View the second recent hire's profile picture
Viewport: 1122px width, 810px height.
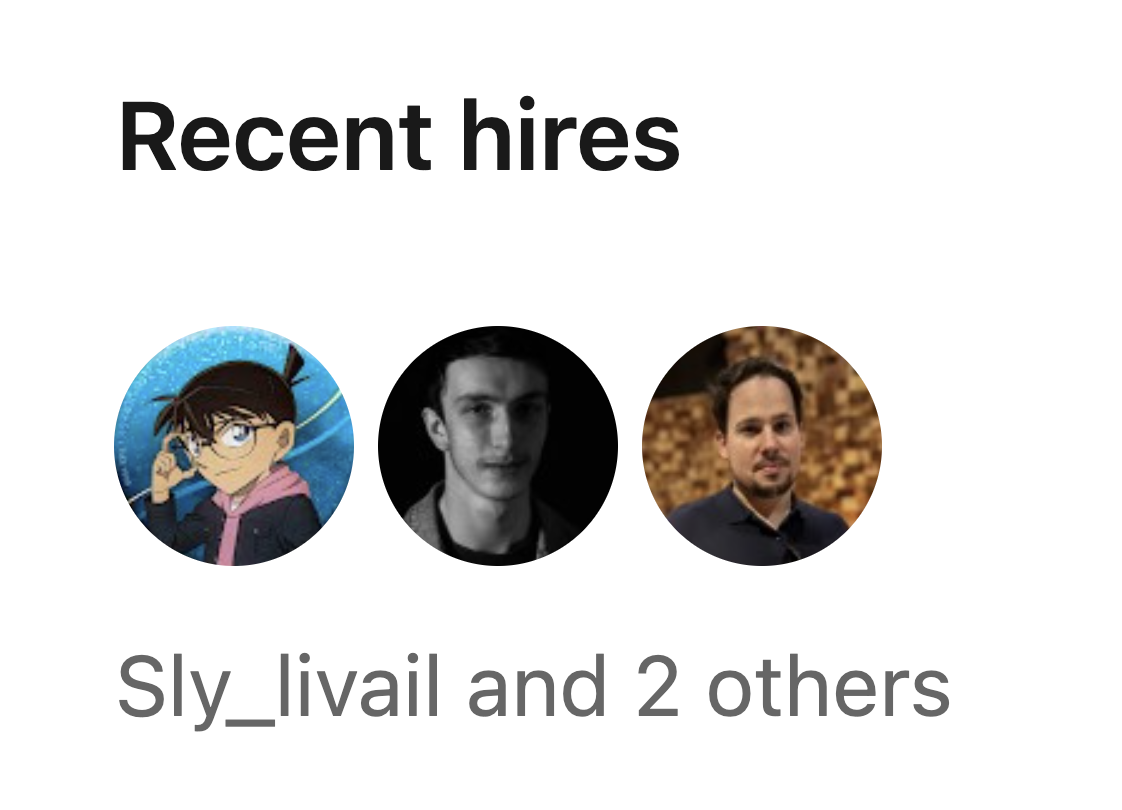coord(498,446)
